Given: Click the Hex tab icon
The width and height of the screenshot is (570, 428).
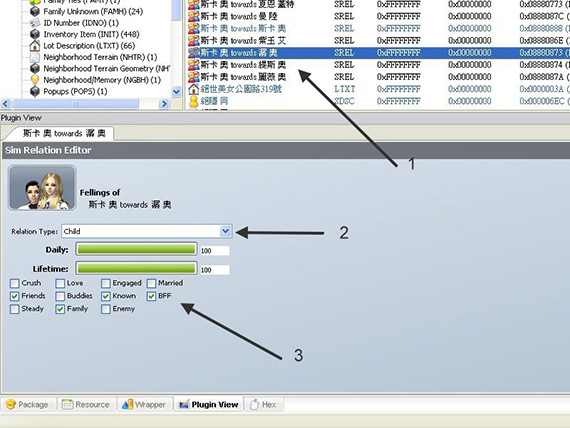Looking at the screenshot, I should [254, 404].
